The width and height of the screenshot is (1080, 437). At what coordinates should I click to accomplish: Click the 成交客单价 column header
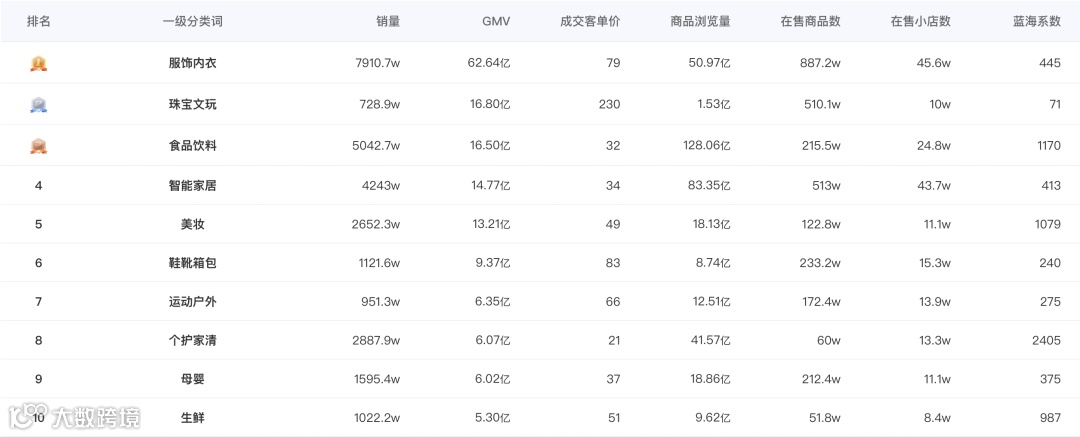590,21
